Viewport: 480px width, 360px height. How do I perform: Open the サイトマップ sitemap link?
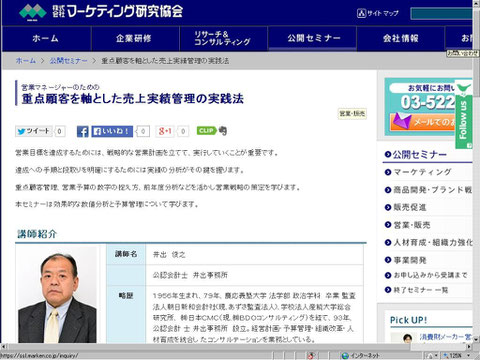[378, 13]
